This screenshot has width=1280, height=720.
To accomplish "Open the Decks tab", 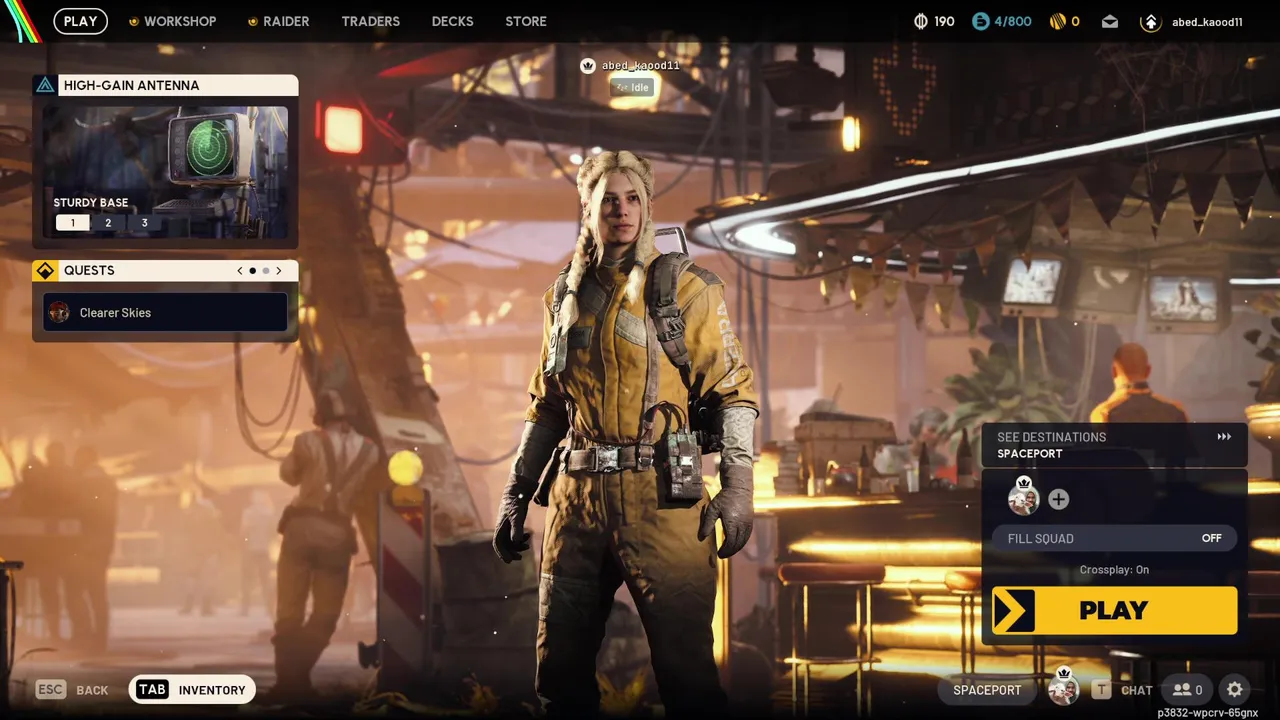I will point(452,21).
